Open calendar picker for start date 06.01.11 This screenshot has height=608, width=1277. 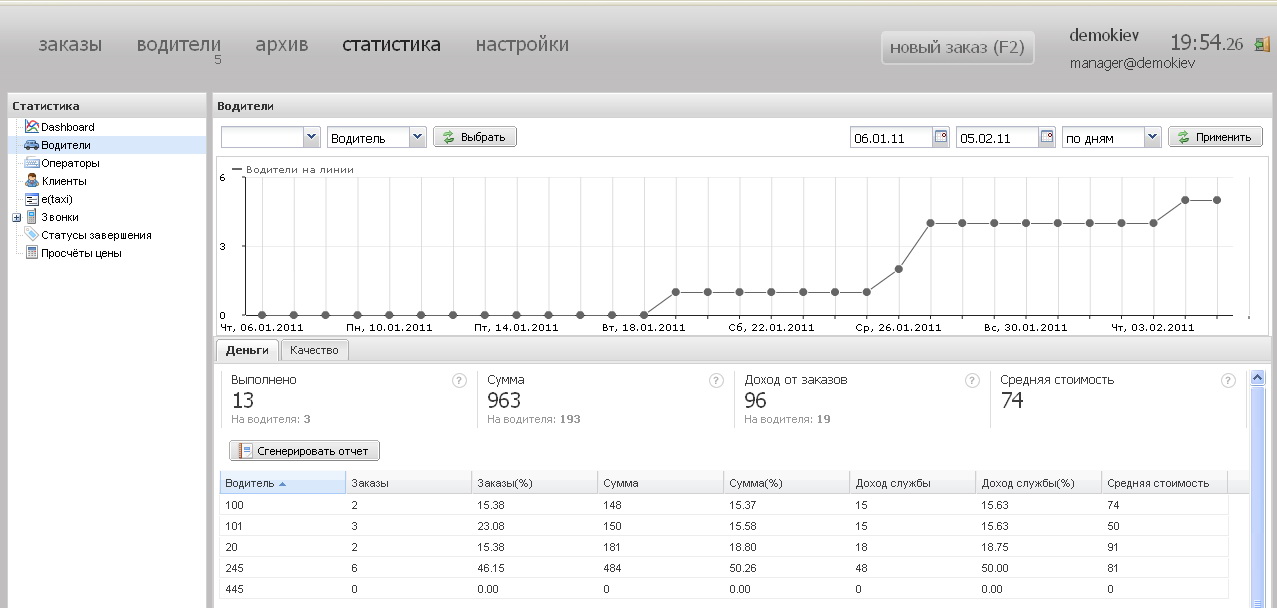[941, 137]
